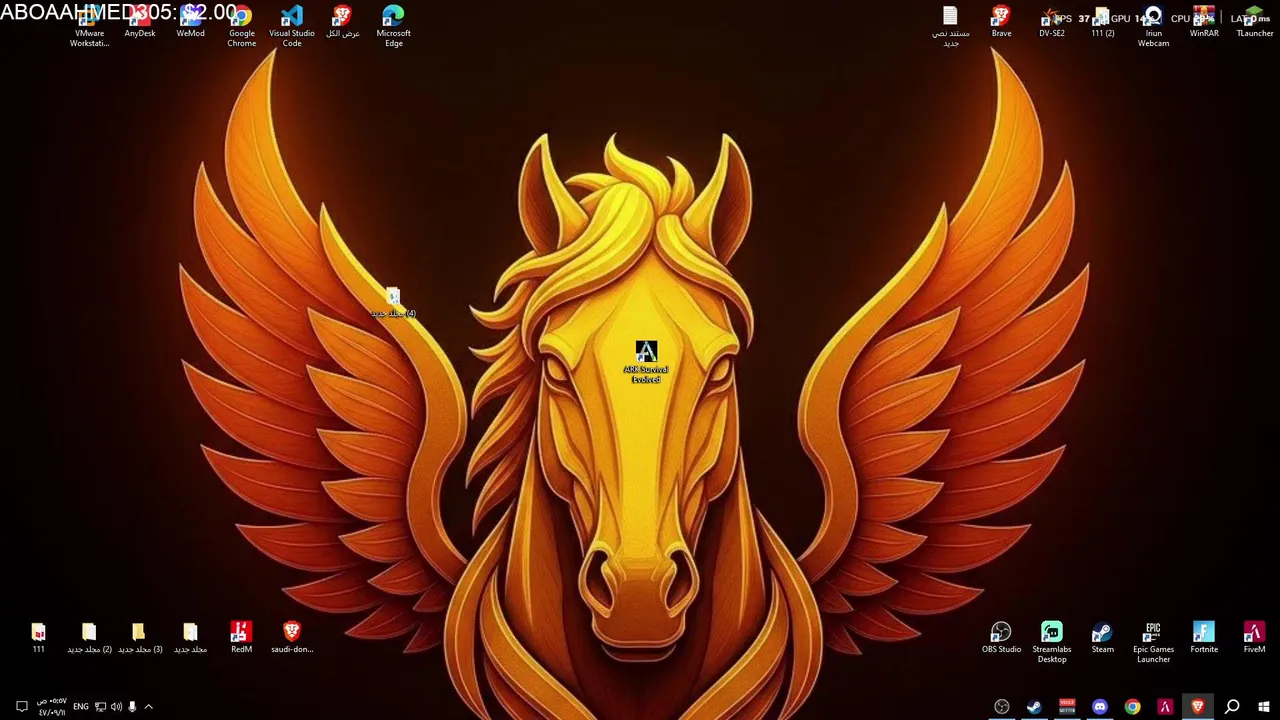Open the saudi-don... Brave shortcut
This screenshot has height=720, width=1280.
292,638
